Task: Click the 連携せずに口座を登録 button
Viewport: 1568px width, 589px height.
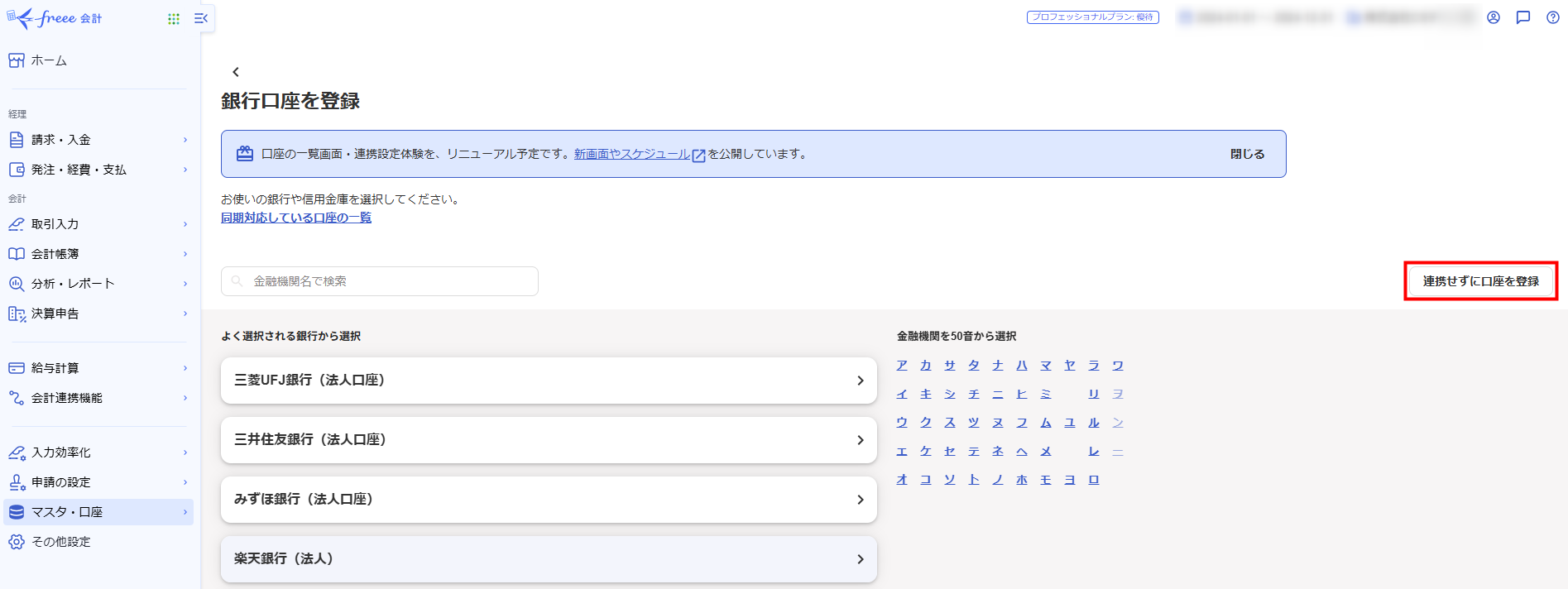Action: point(1480,281)
